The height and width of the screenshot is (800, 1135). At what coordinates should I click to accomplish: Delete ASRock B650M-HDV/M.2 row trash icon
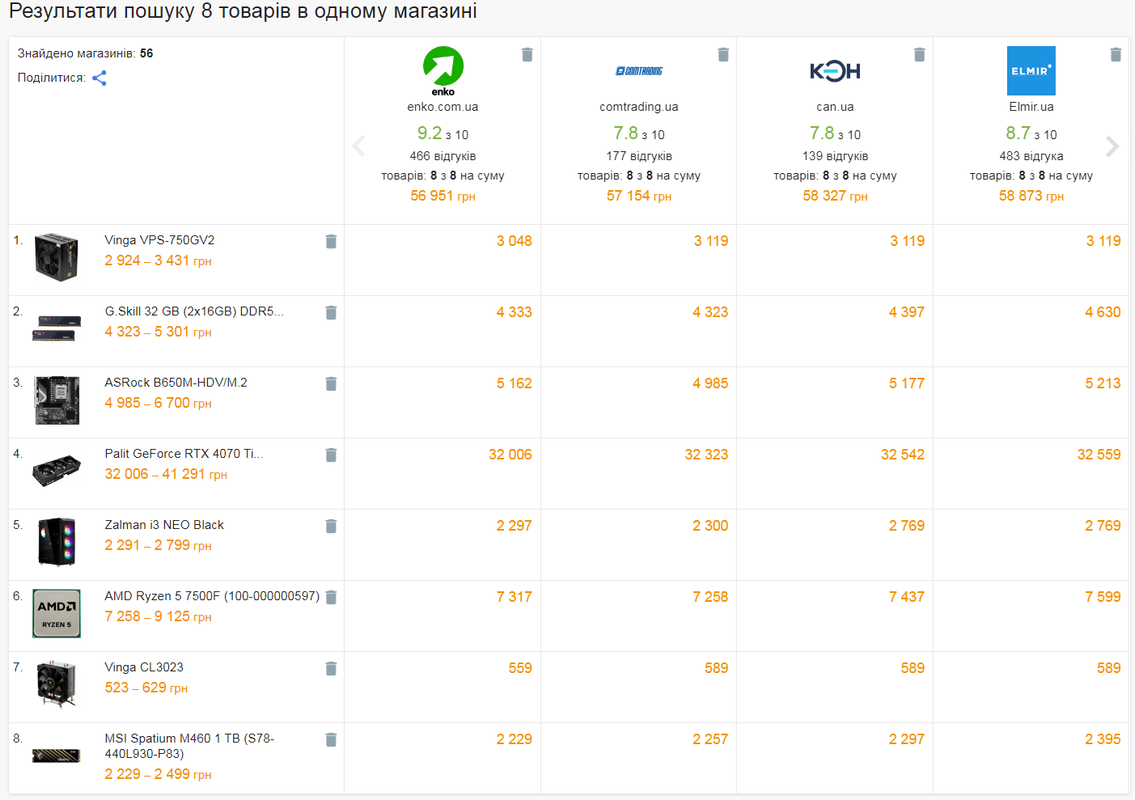coord(331,384)
